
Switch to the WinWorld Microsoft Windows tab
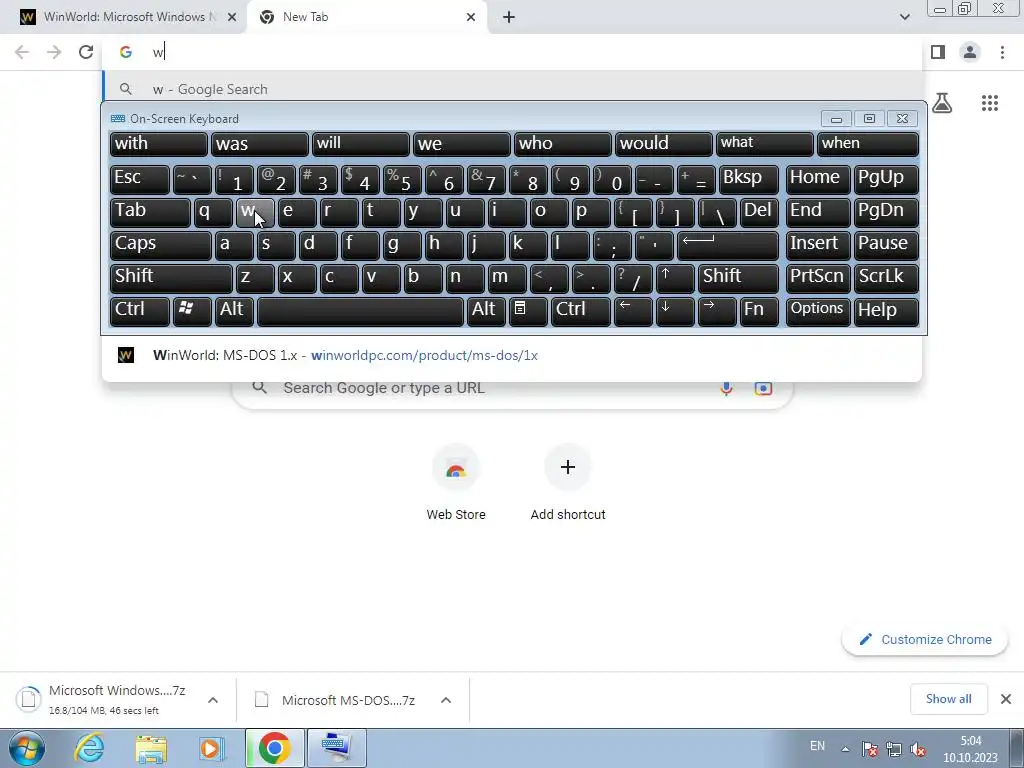124,17
